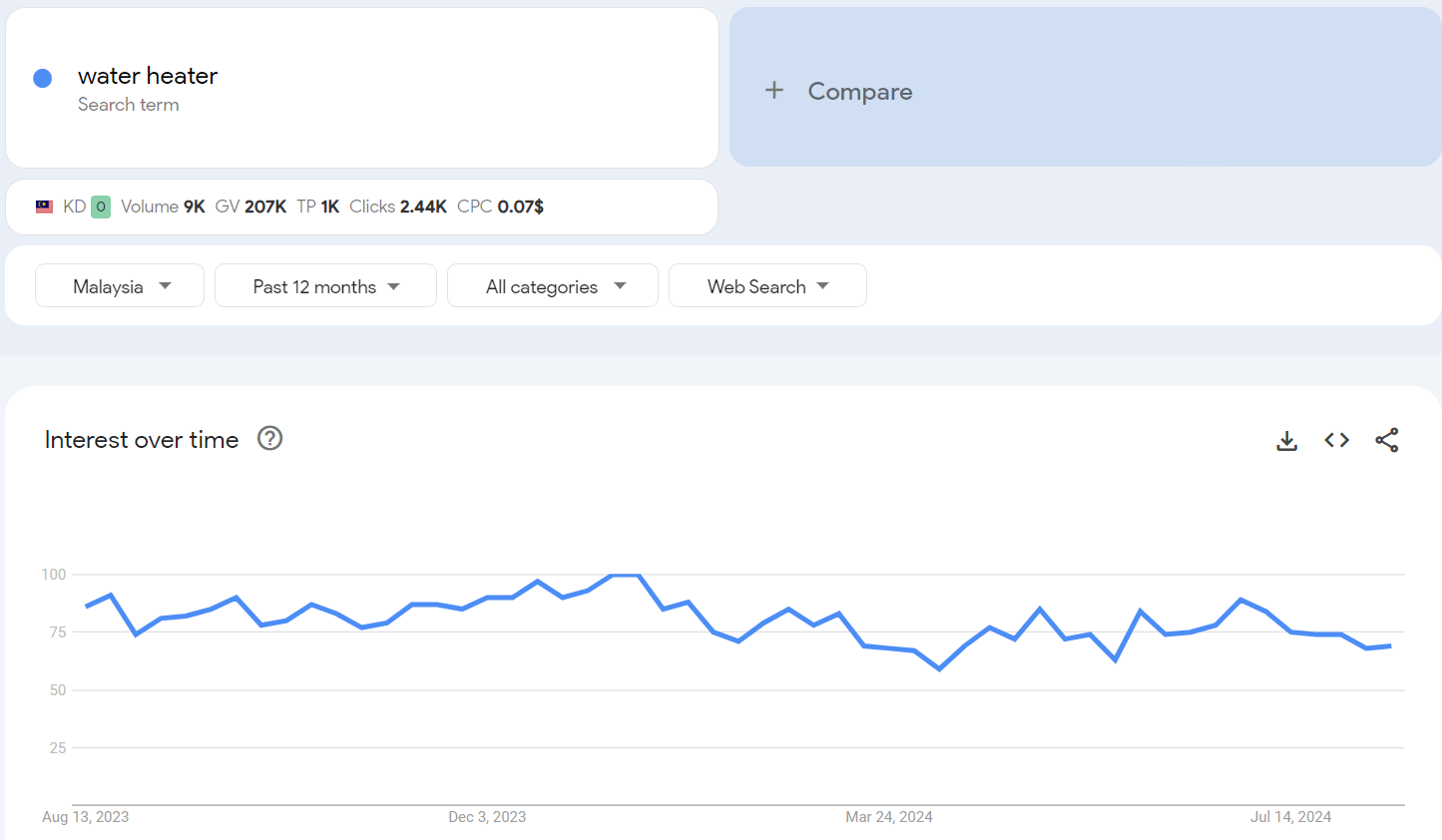Edit the water heater search term

coord(148,76)
